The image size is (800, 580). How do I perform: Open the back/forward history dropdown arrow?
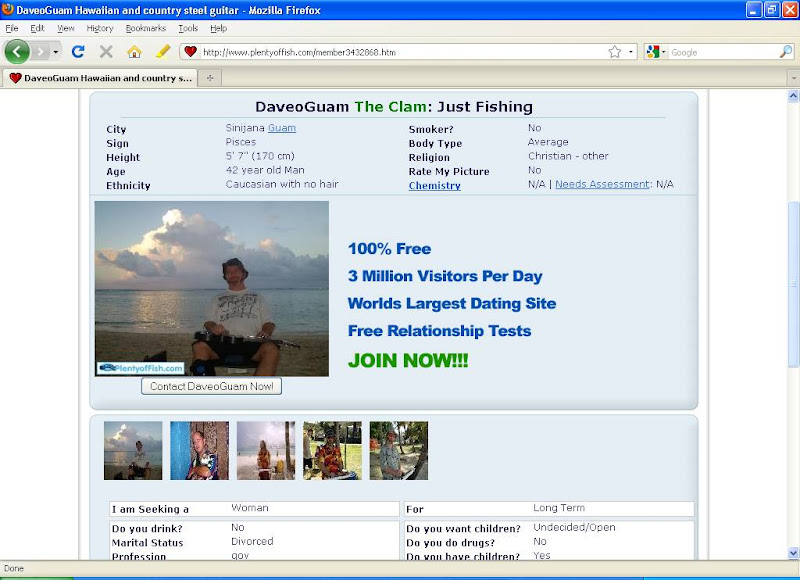(x=56, y=52)
